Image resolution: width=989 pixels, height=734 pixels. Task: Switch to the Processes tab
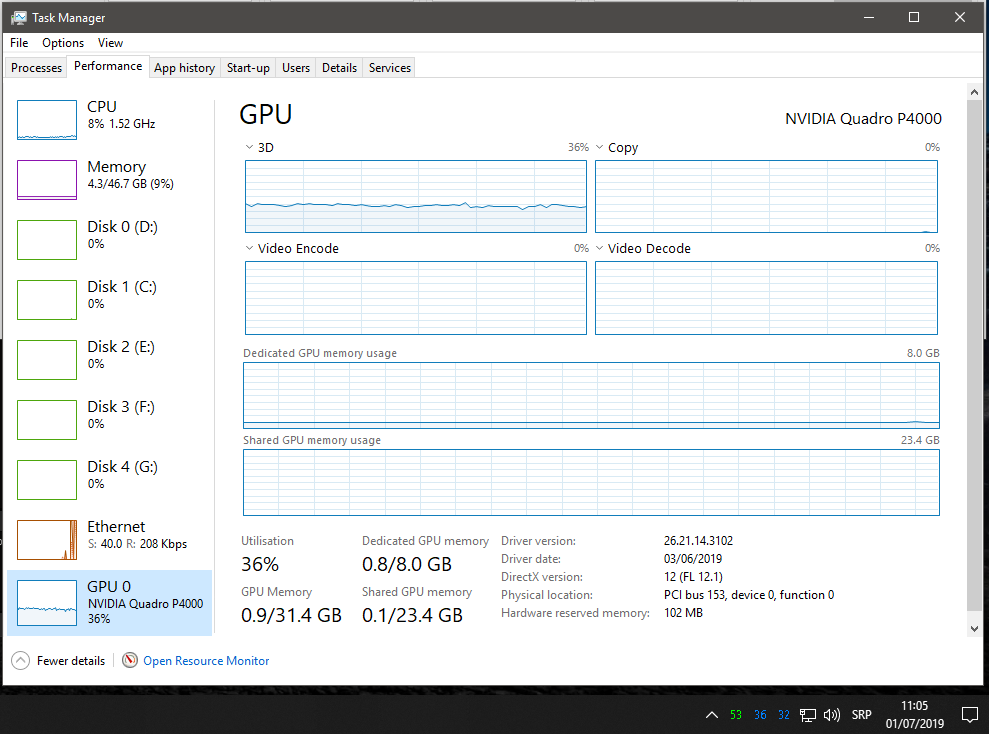(36, 68)
